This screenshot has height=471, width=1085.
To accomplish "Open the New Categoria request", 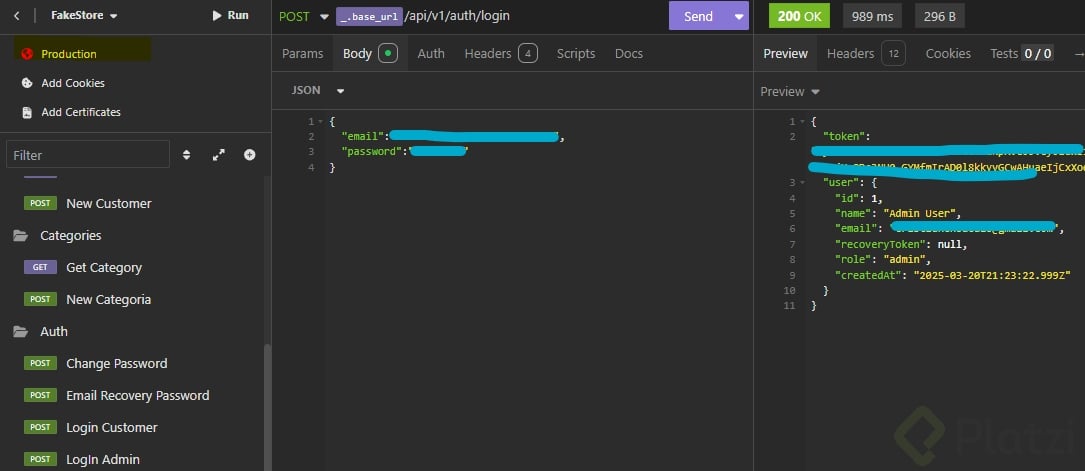I will [x=109, y=299].
